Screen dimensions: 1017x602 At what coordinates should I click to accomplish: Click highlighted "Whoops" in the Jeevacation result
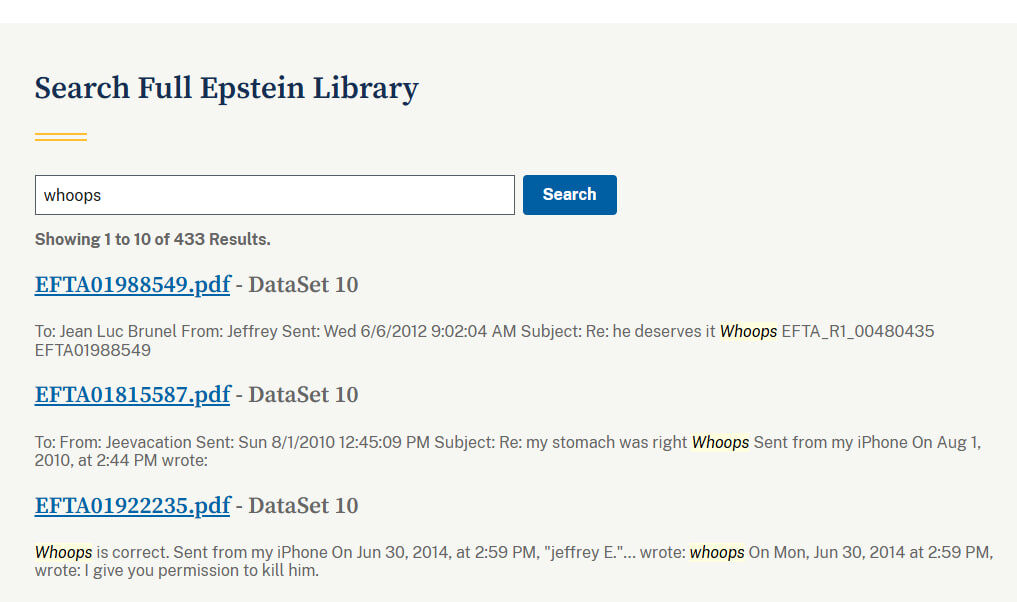click(x=720, y=442)
